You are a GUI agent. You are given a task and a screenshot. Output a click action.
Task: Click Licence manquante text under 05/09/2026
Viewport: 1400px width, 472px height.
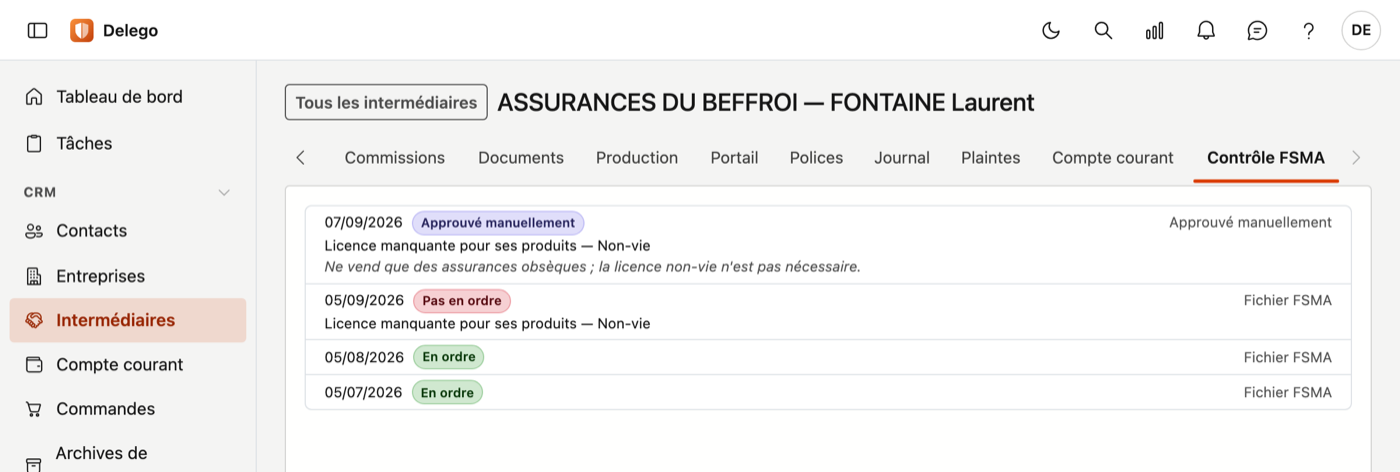[487, 324]
